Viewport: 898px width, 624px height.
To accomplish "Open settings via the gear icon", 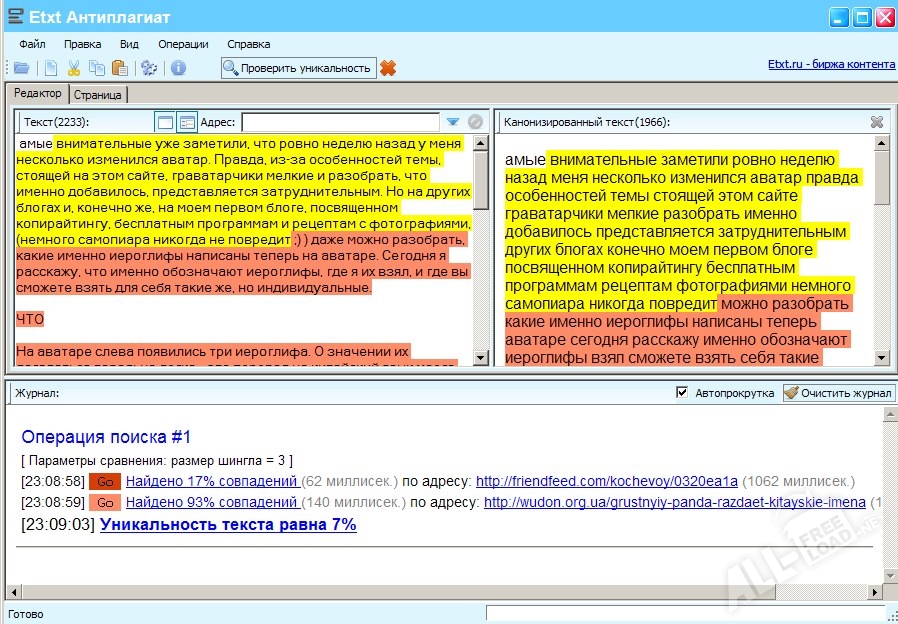I will click(149, 68).
